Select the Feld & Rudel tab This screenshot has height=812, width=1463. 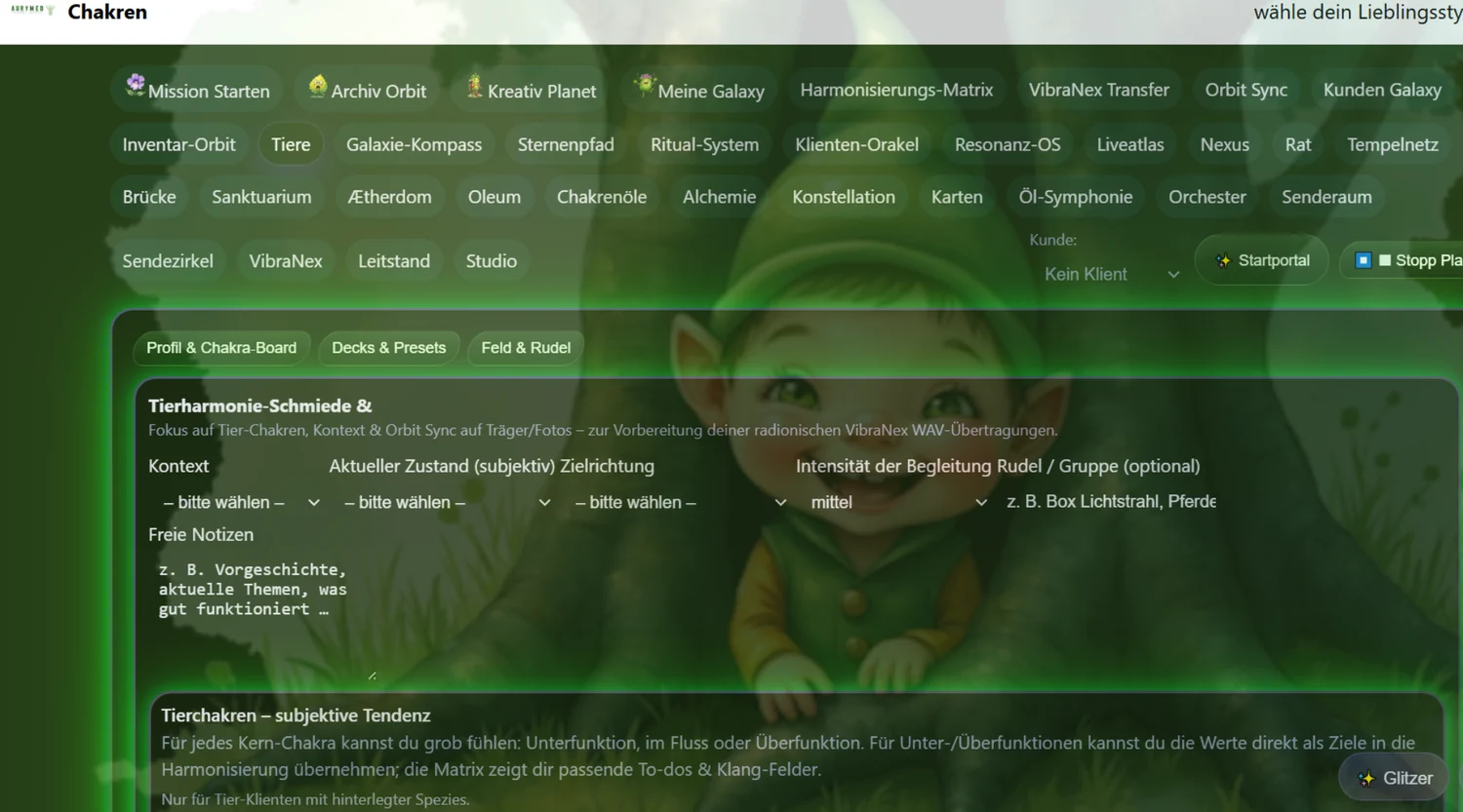click(x=526, y=348)
